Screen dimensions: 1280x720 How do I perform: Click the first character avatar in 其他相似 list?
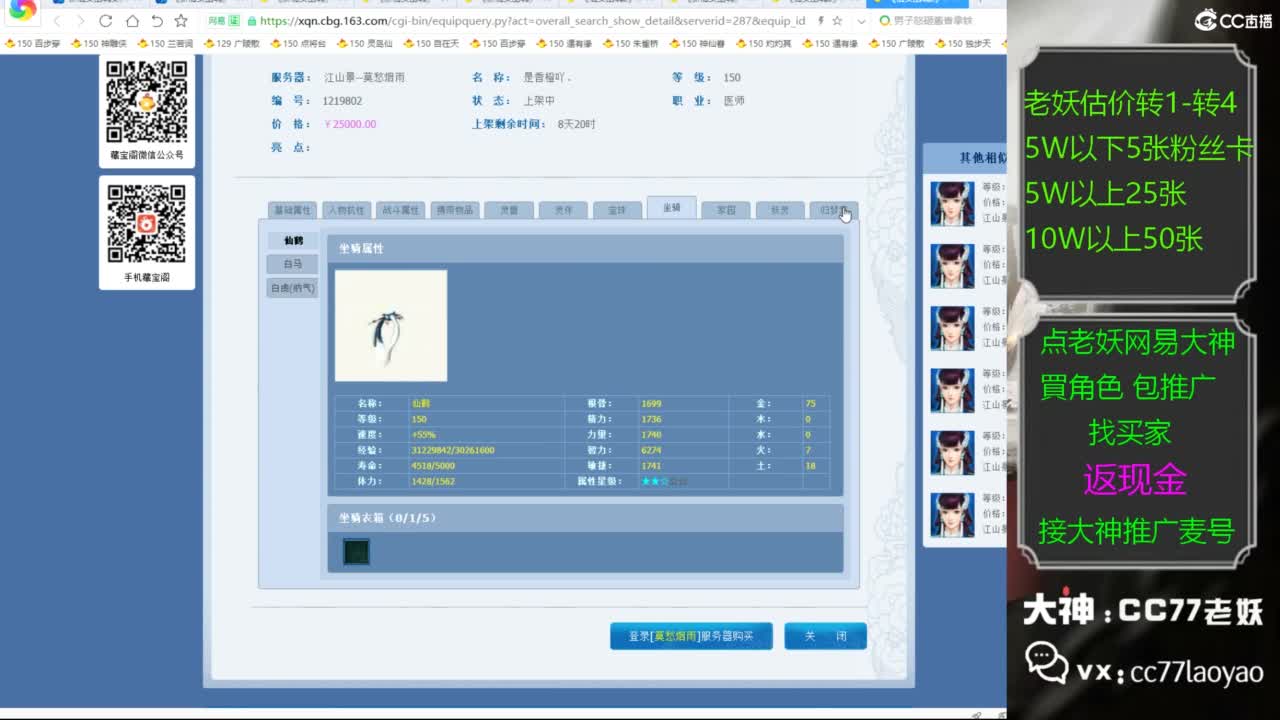tap(952, 203)
